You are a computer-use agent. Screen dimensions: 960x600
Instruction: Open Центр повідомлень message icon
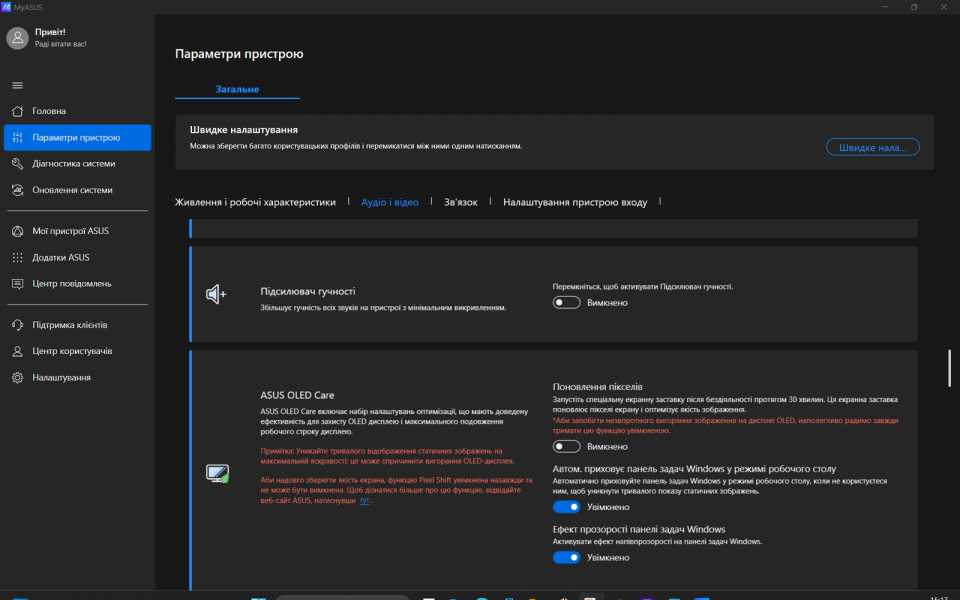point(17,284)
